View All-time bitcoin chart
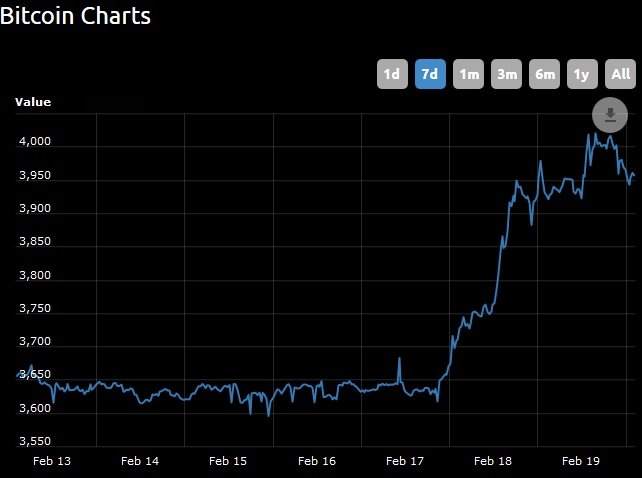The width and height of the screenshot is (642, 478). pyautogui.click(x=620, y=74)
